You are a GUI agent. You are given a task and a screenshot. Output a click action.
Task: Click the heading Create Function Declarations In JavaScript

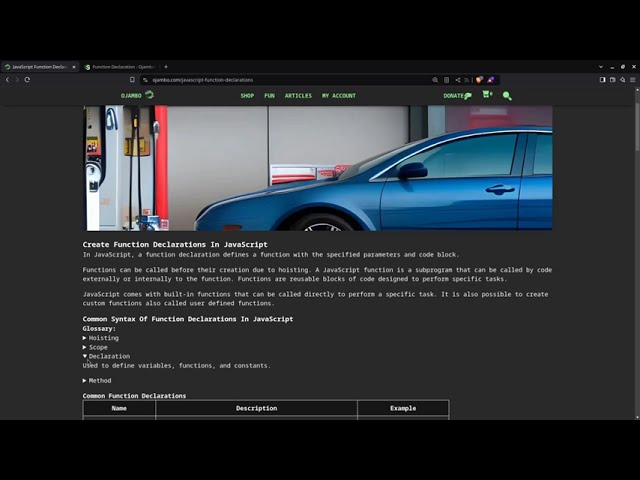click(x=175, y=244)
